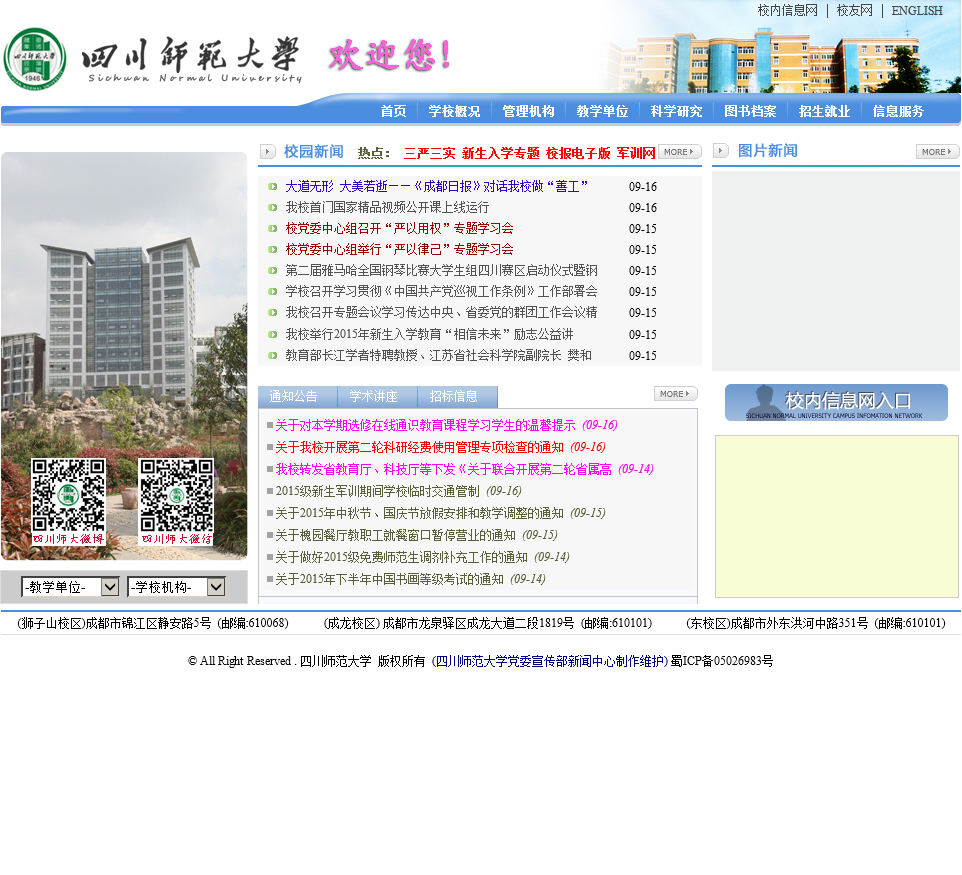Viewport: 962px width, 875px height.
Task: Switch to the 通知公告 tab
Action: pyautogui.click(x=298, y=396)
